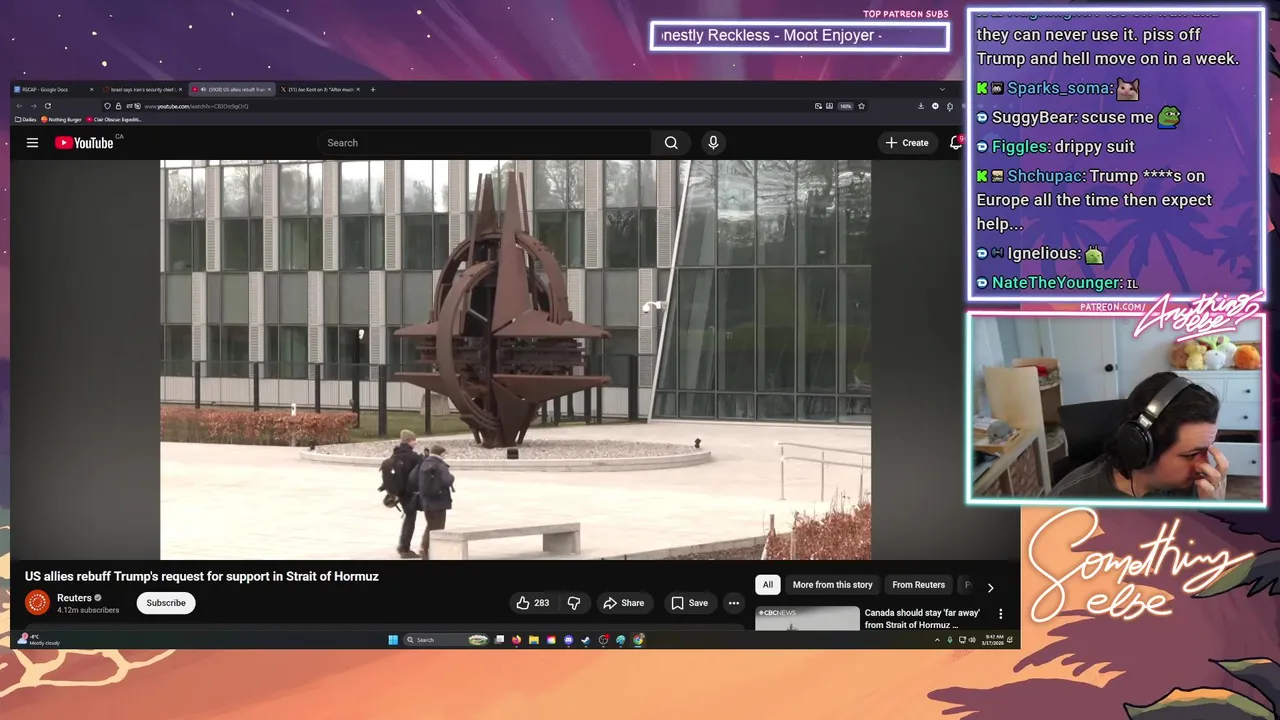The image size is (1280, 720).
Task: Select From Reuters chip
Action: tap(918, 585)
